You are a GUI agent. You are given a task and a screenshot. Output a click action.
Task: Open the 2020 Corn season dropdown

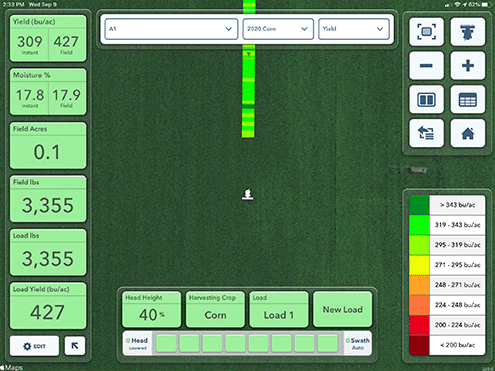pos(278,29)
